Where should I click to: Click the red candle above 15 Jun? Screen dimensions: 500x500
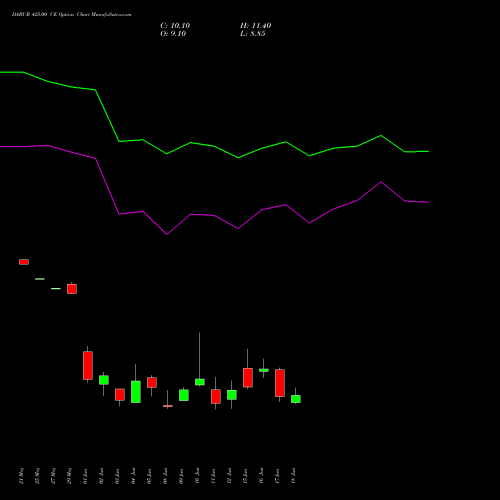248,377
